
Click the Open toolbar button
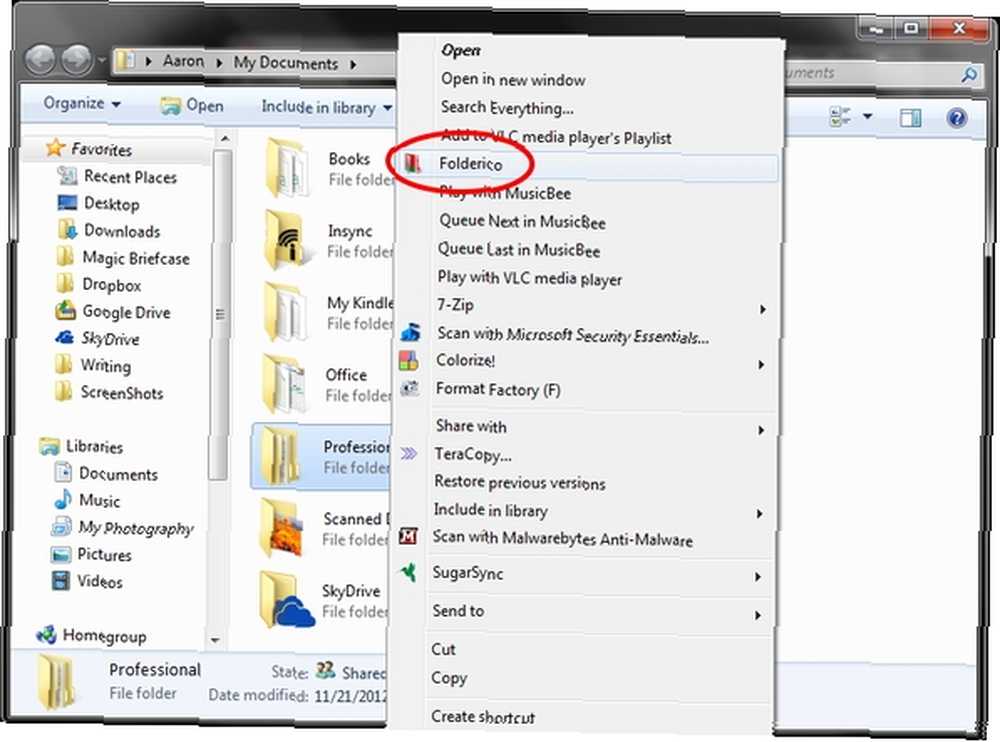(x=192, y=105)
